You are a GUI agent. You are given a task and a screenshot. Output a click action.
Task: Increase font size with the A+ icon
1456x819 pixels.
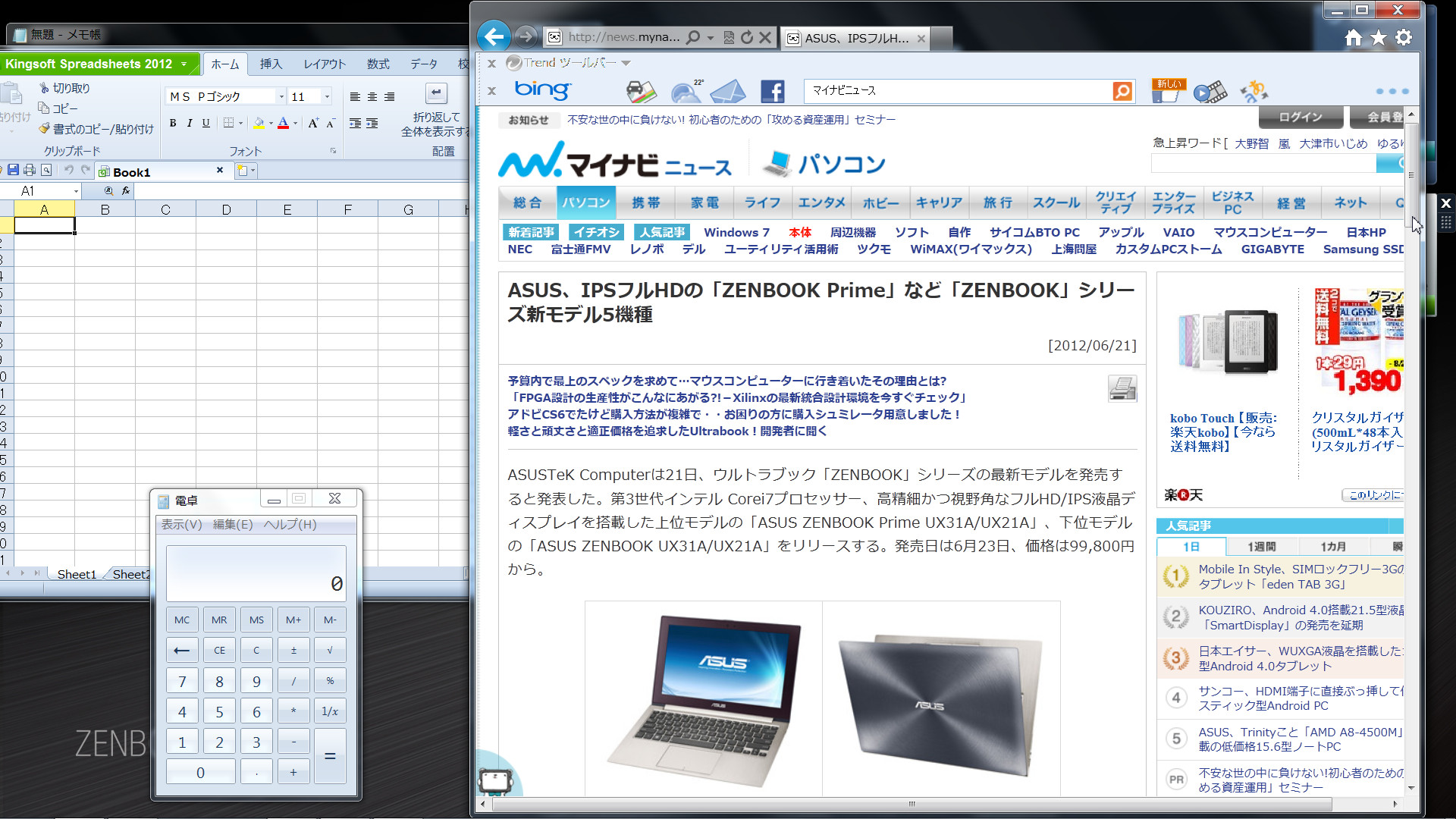tap(313, 123)
